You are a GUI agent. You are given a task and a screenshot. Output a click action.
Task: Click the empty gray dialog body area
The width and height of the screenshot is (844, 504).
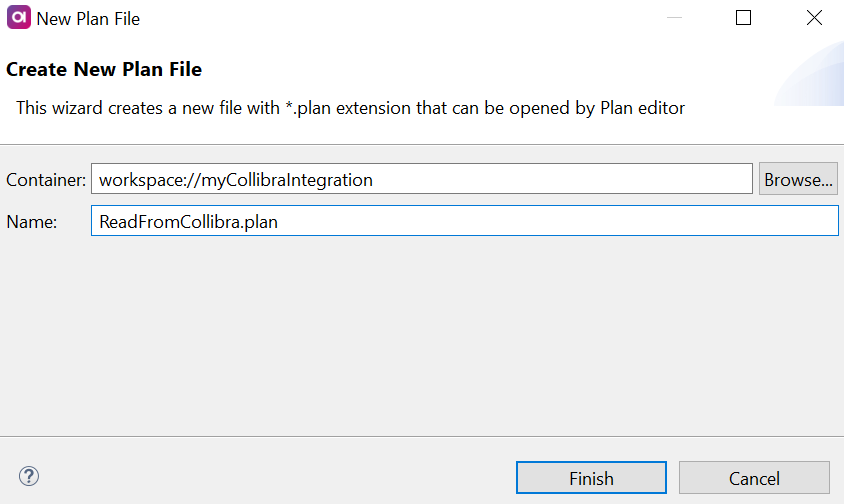(420, 340)
